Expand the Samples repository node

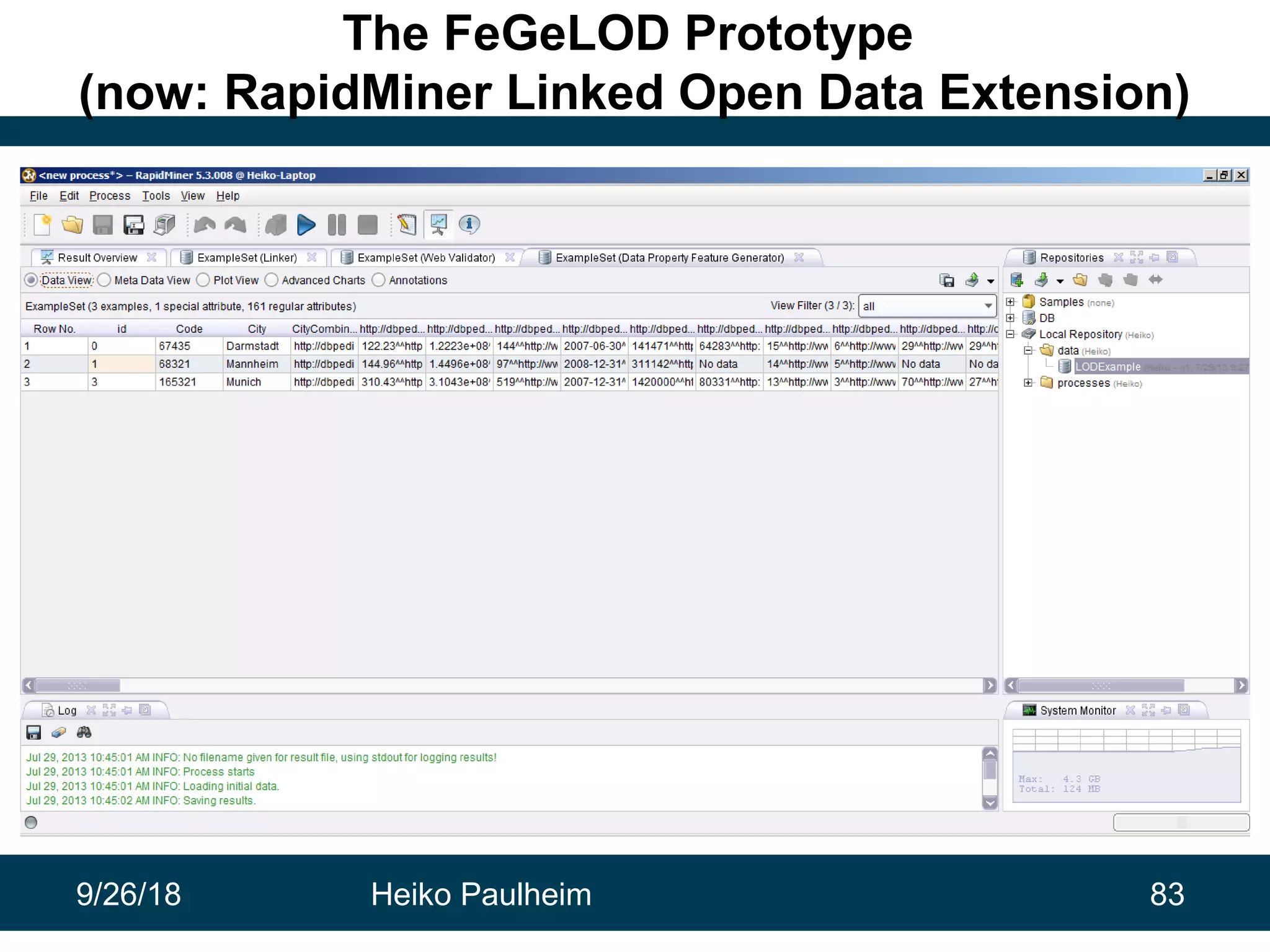(1010, 302)
